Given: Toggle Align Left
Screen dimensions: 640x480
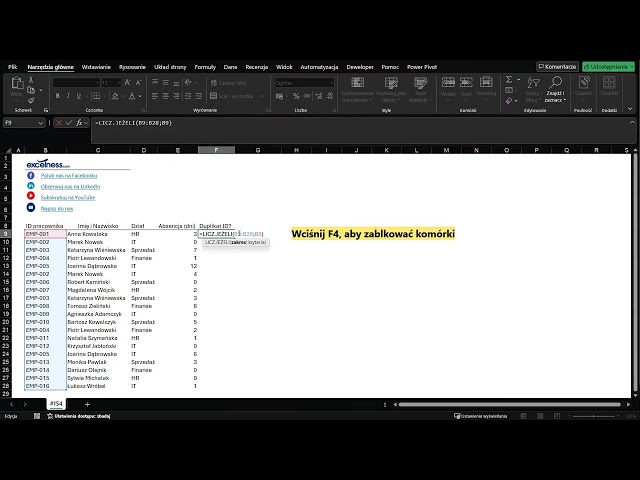Looking at the screenshot, I should coord(155,96).
